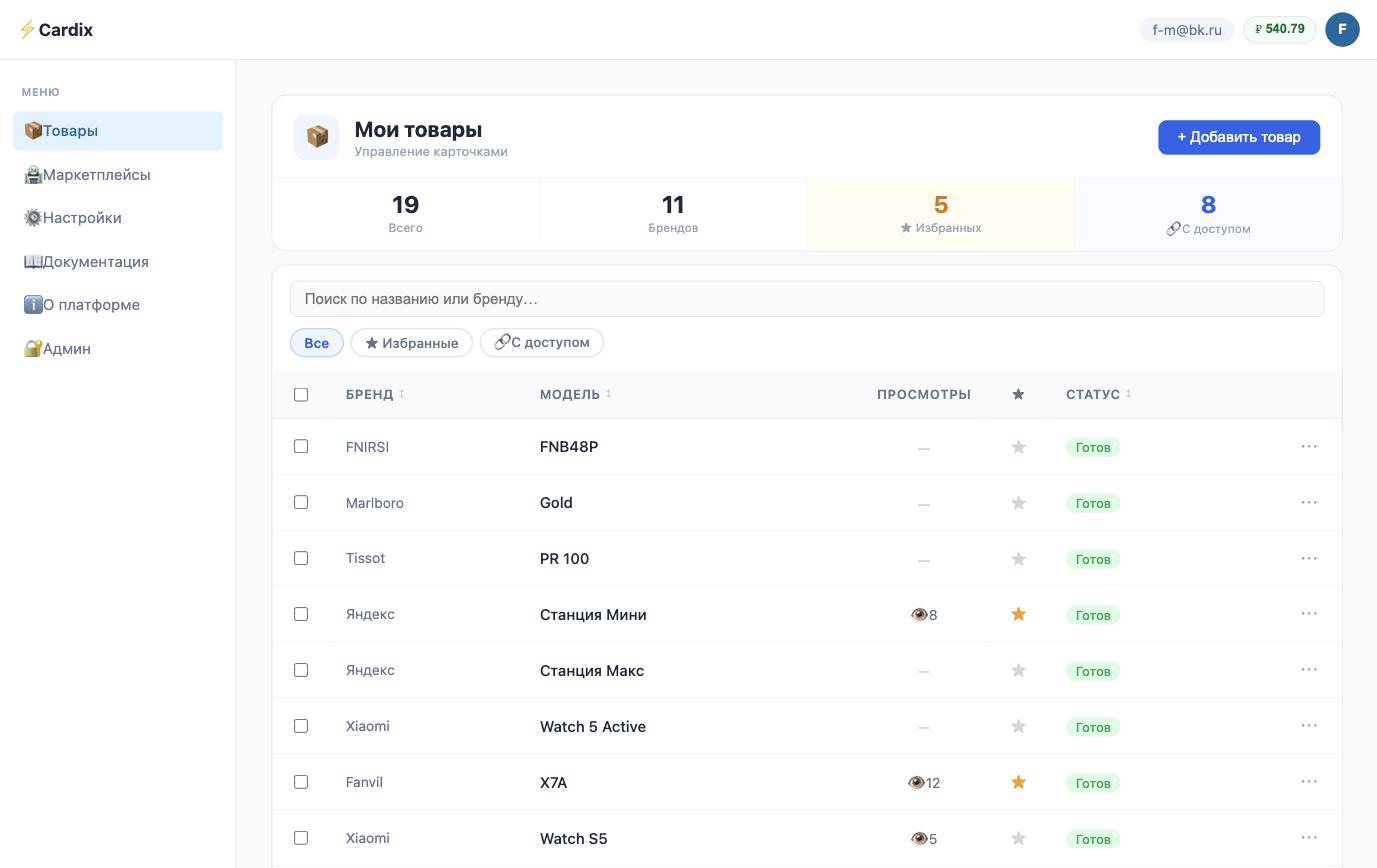Open row options for Станция Макс
Viewport: 1377px width, 868px height.
pyautogui.click(x=1309, y=670)
